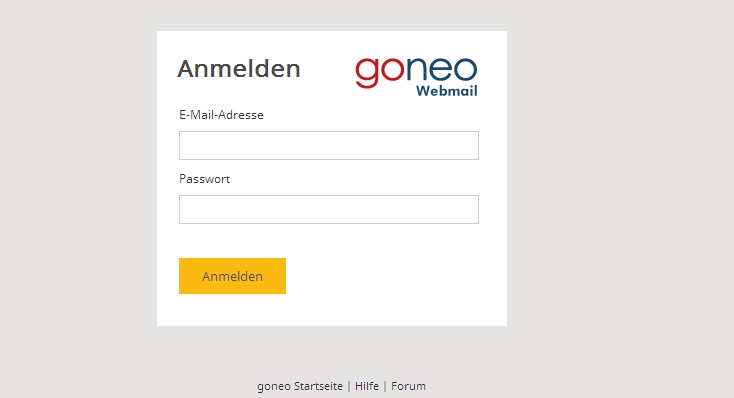Open the Hilfe link in footer
This screenshot has width=734, height=398.
367,386
